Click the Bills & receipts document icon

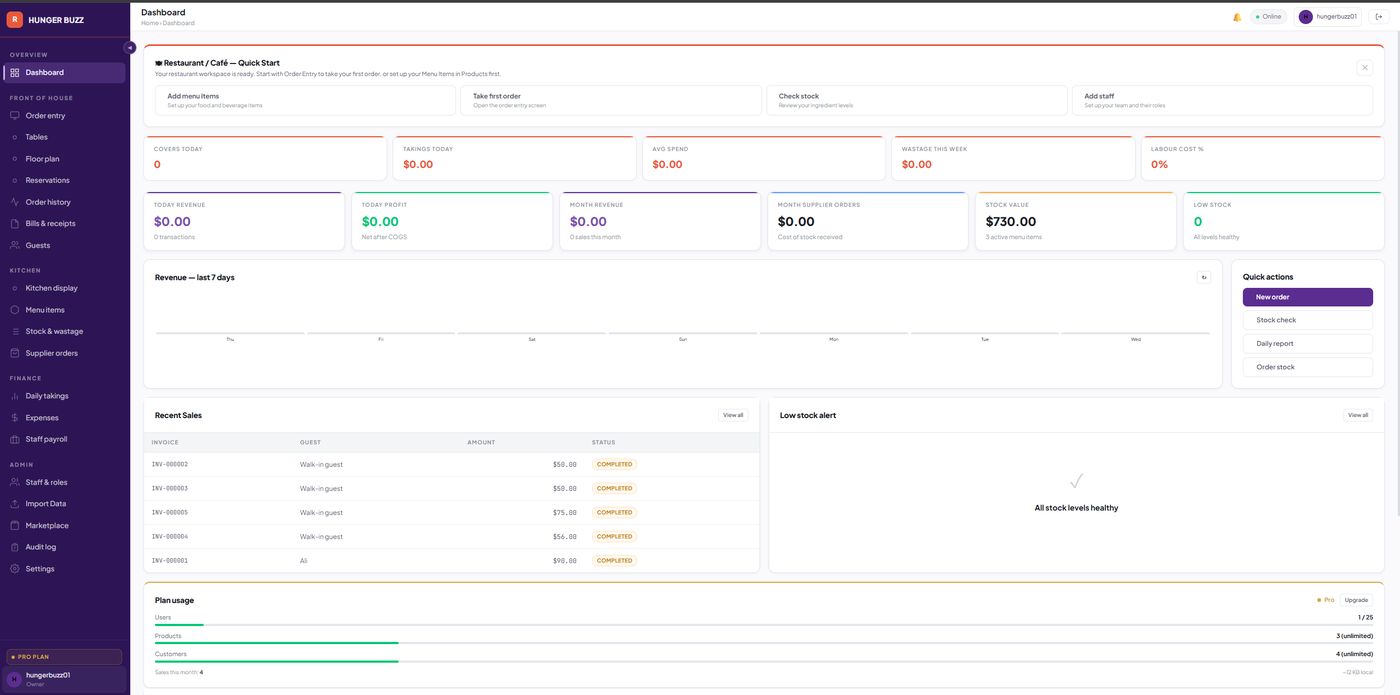pyautogui.click(x=15, y=223)
